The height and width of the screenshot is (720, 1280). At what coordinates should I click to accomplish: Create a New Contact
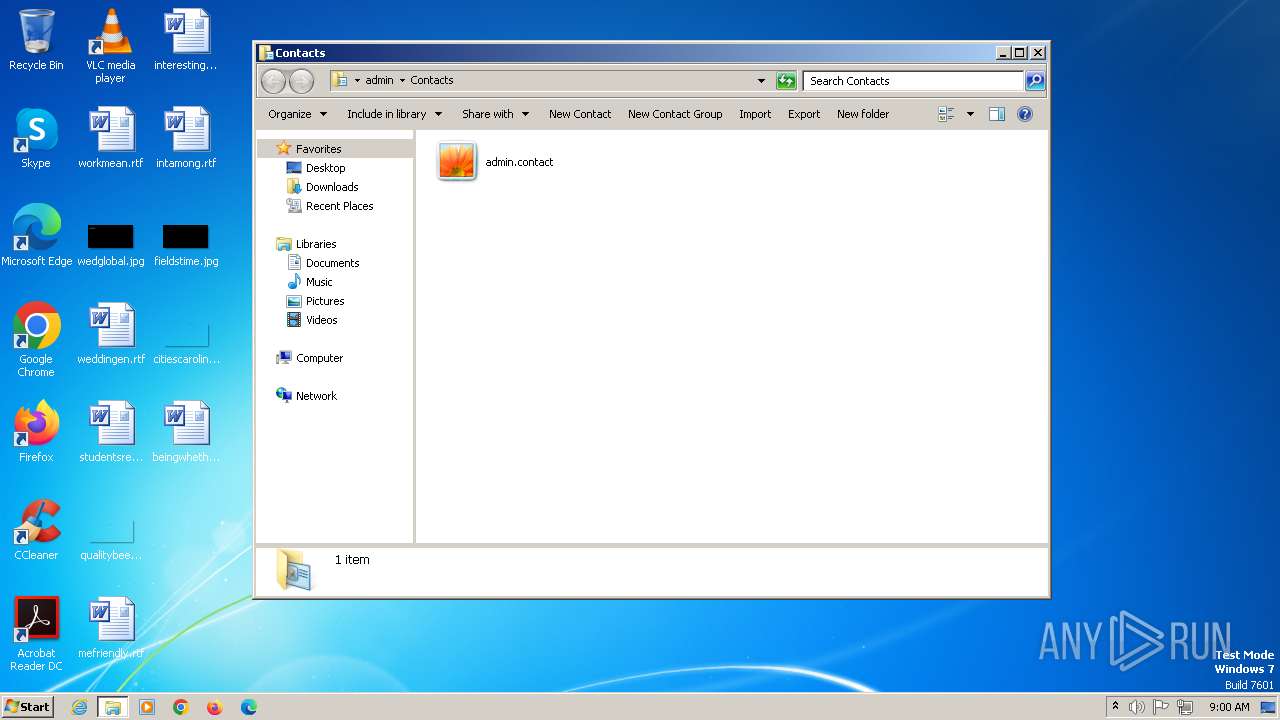tap(580, 114)
